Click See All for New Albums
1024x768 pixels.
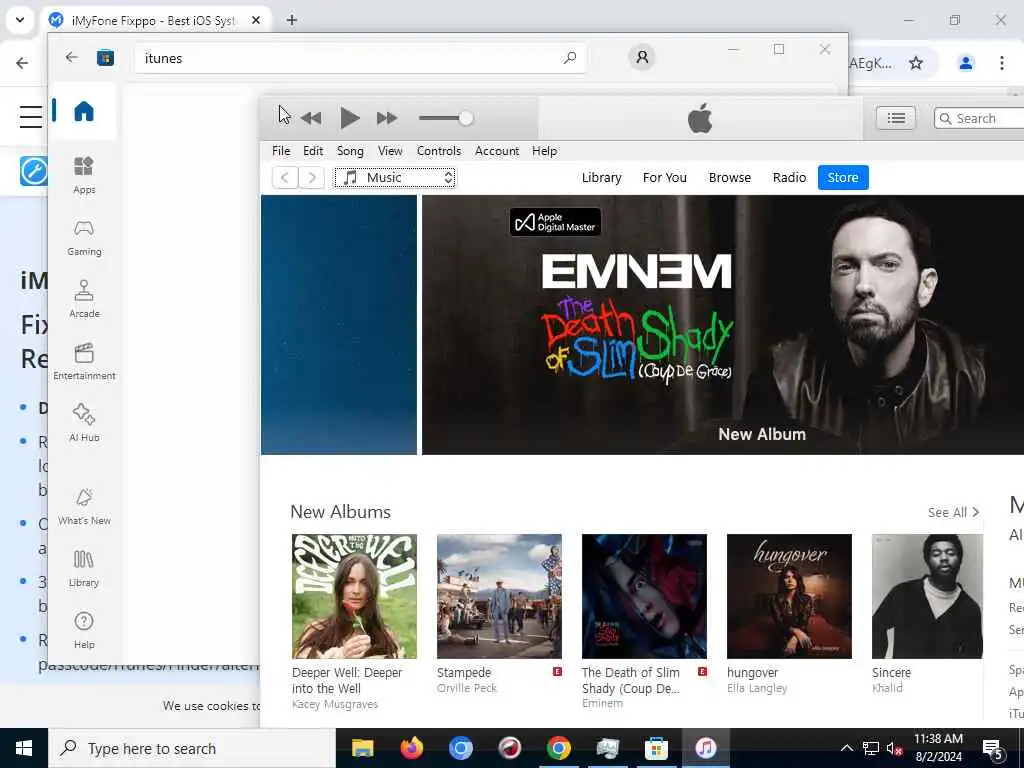pyautogui.click(x=953, y=513)
